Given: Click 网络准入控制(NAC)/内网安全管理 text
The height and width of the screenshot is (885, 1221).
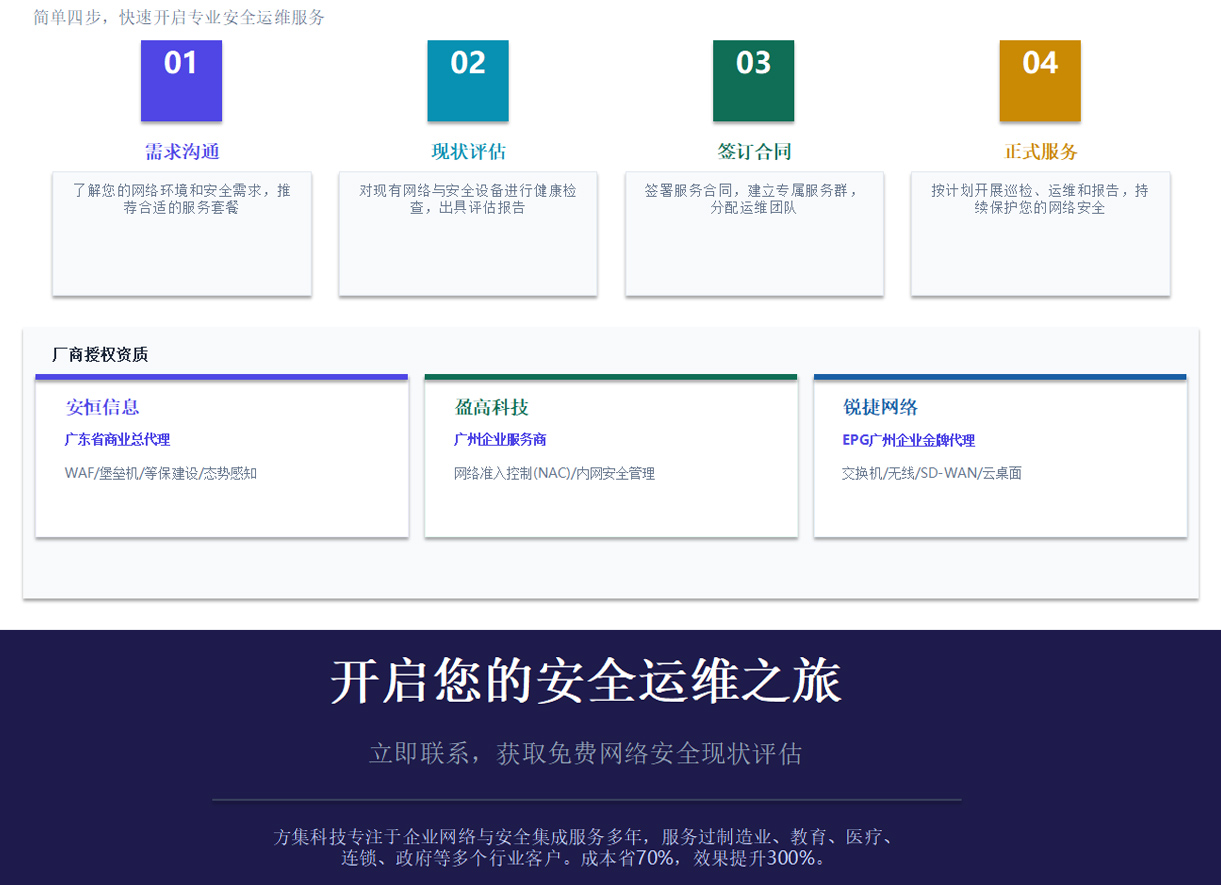Looking at the screenshot, I should [554, 473].
